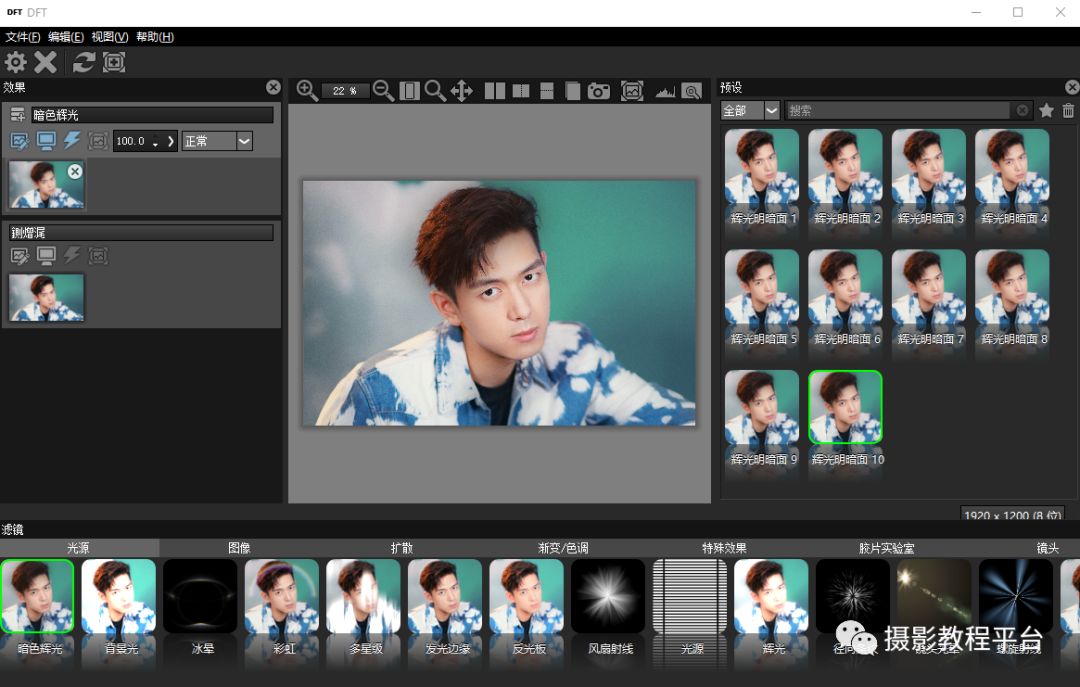Switch to the 特殊效果 filter tab
This screenshot has width=1080, height=687.
(x=724, y=548)
